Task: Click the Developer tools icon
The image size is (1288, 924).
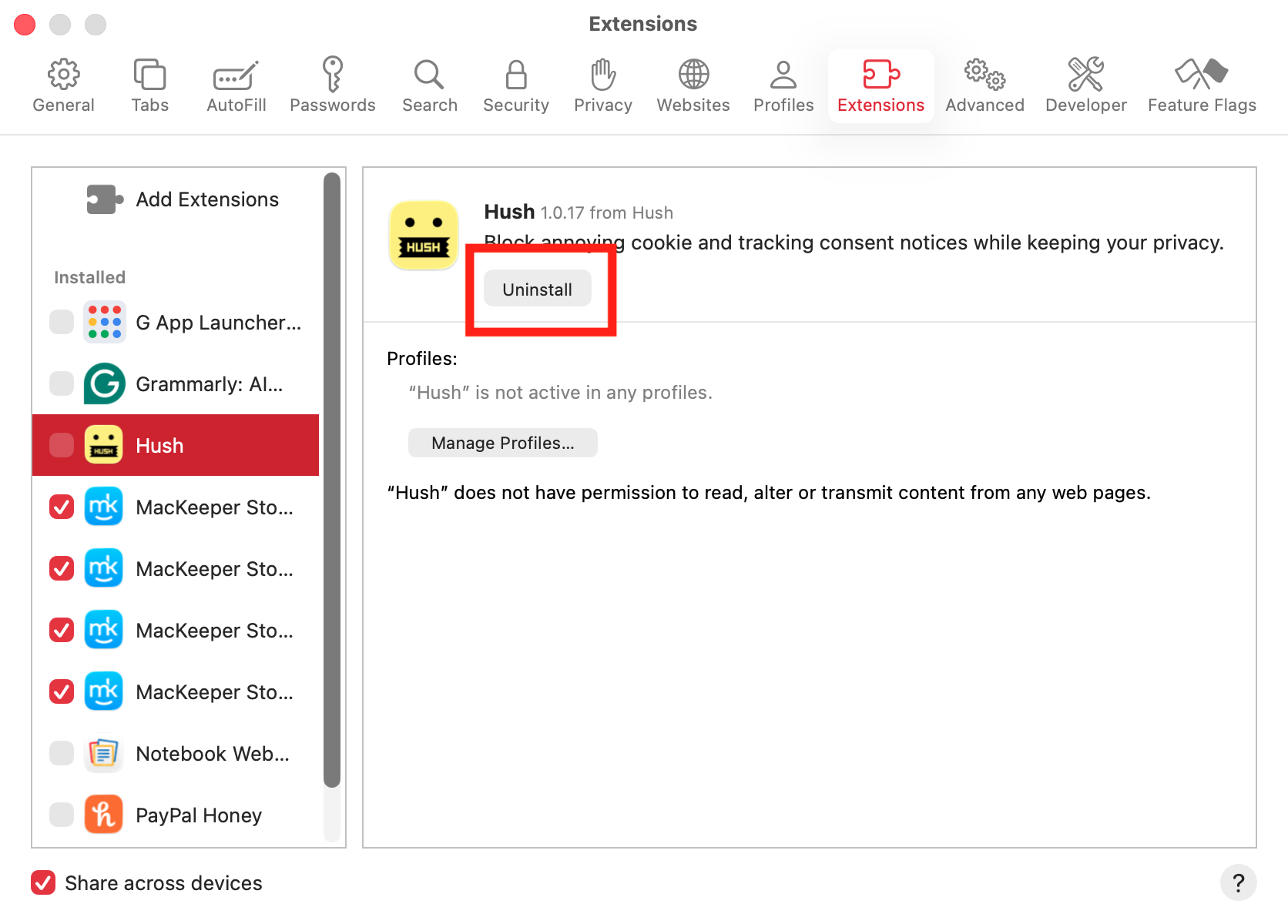Action: click(1085, 75)
